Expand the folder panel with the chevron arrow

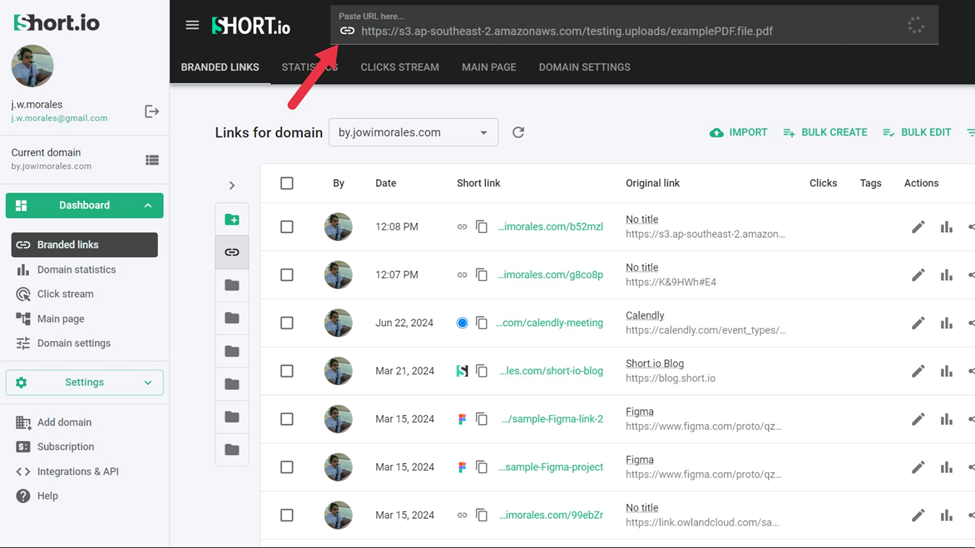point(232,185)
